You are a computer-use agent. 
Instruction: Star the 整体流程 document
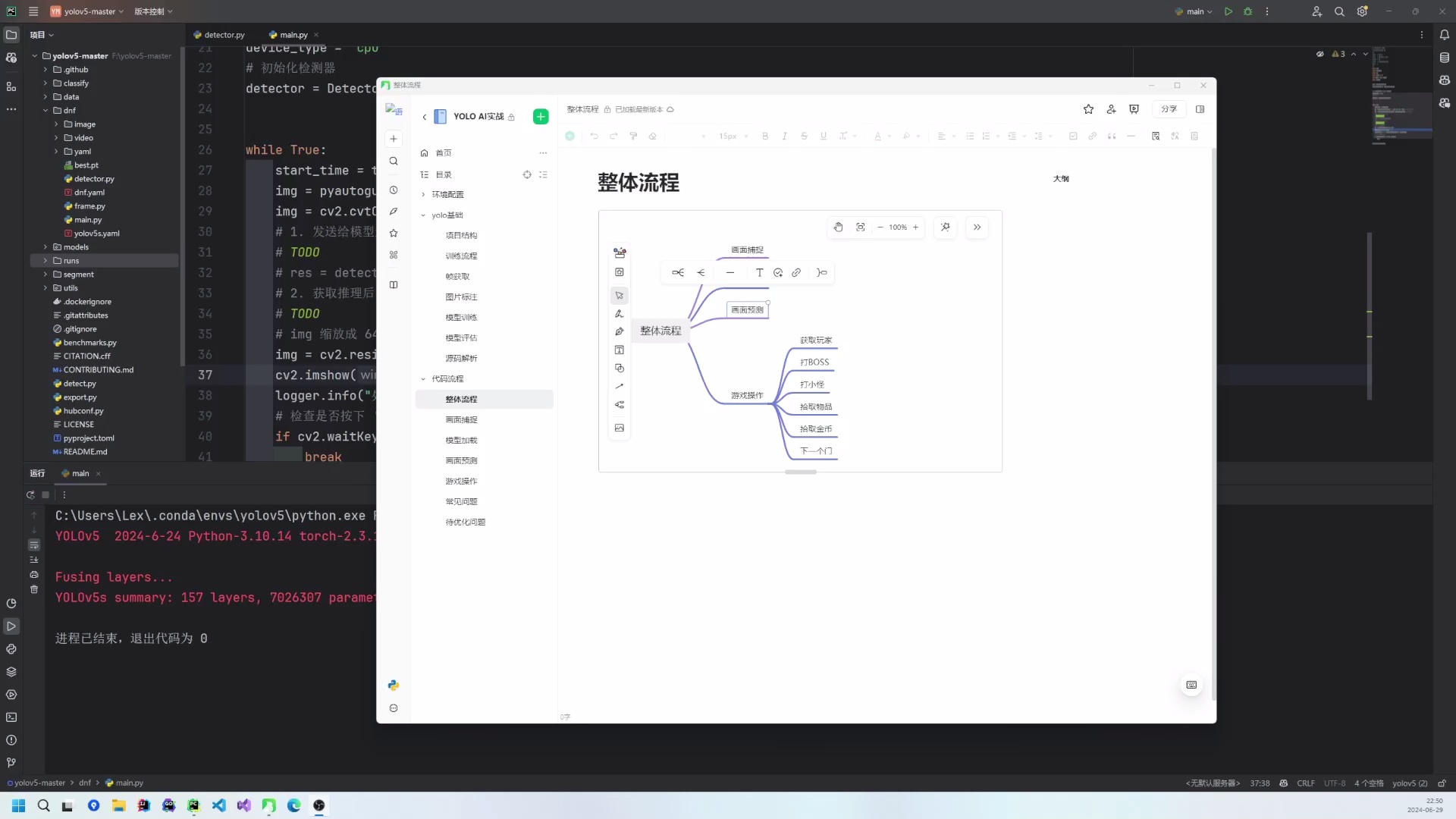[1088, 109]
